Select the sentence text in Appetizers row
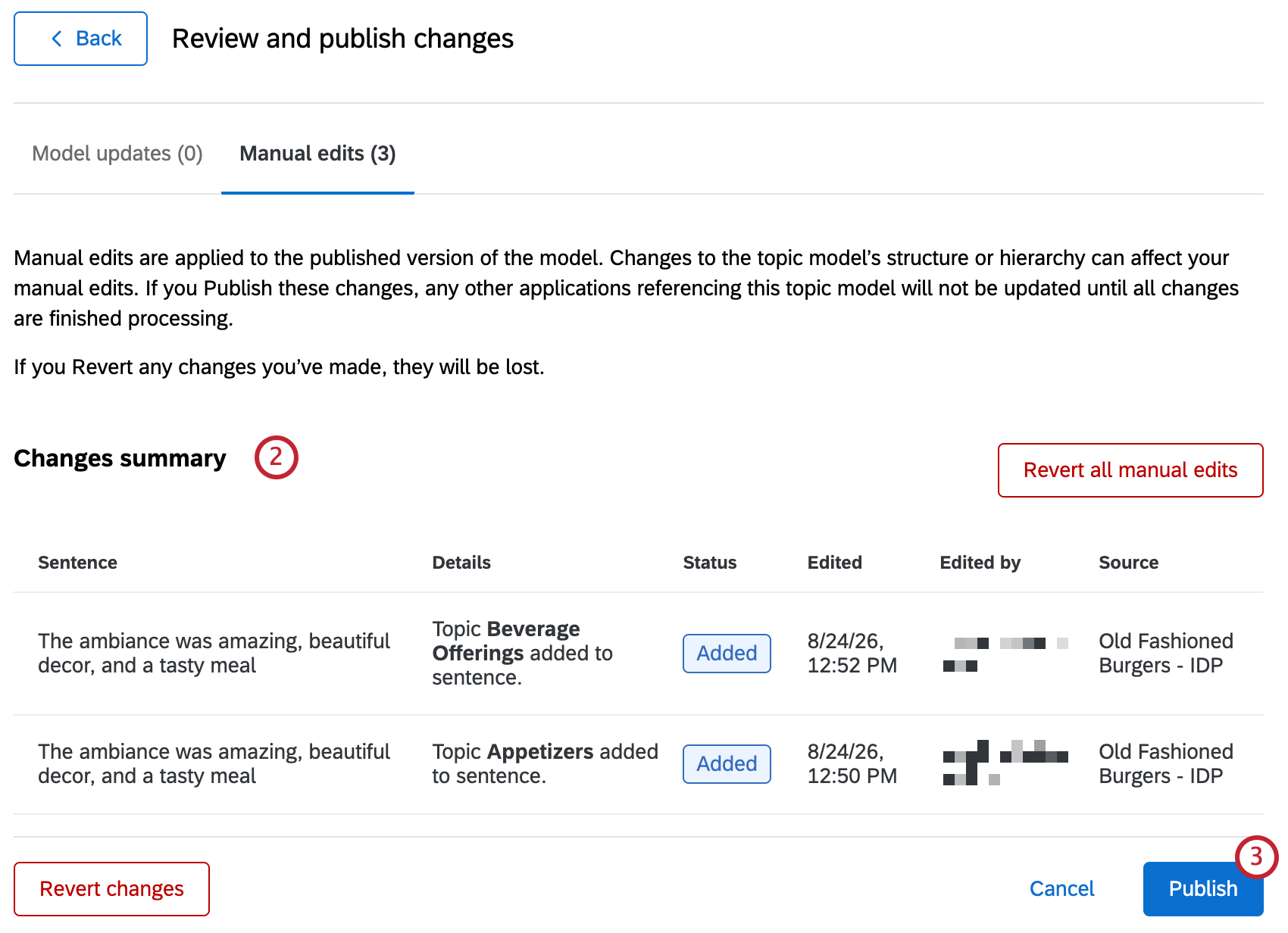The height and width of the screenshot is (933, 1288). (214, 764)
